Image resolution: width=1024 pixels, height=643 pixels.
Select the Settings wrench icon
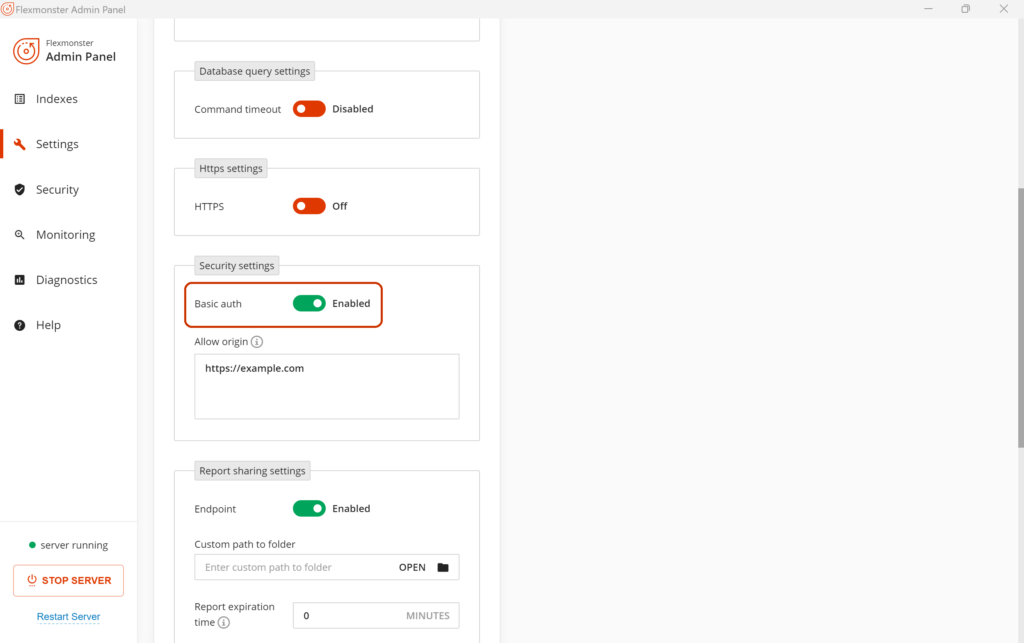(x=21, y=143)
